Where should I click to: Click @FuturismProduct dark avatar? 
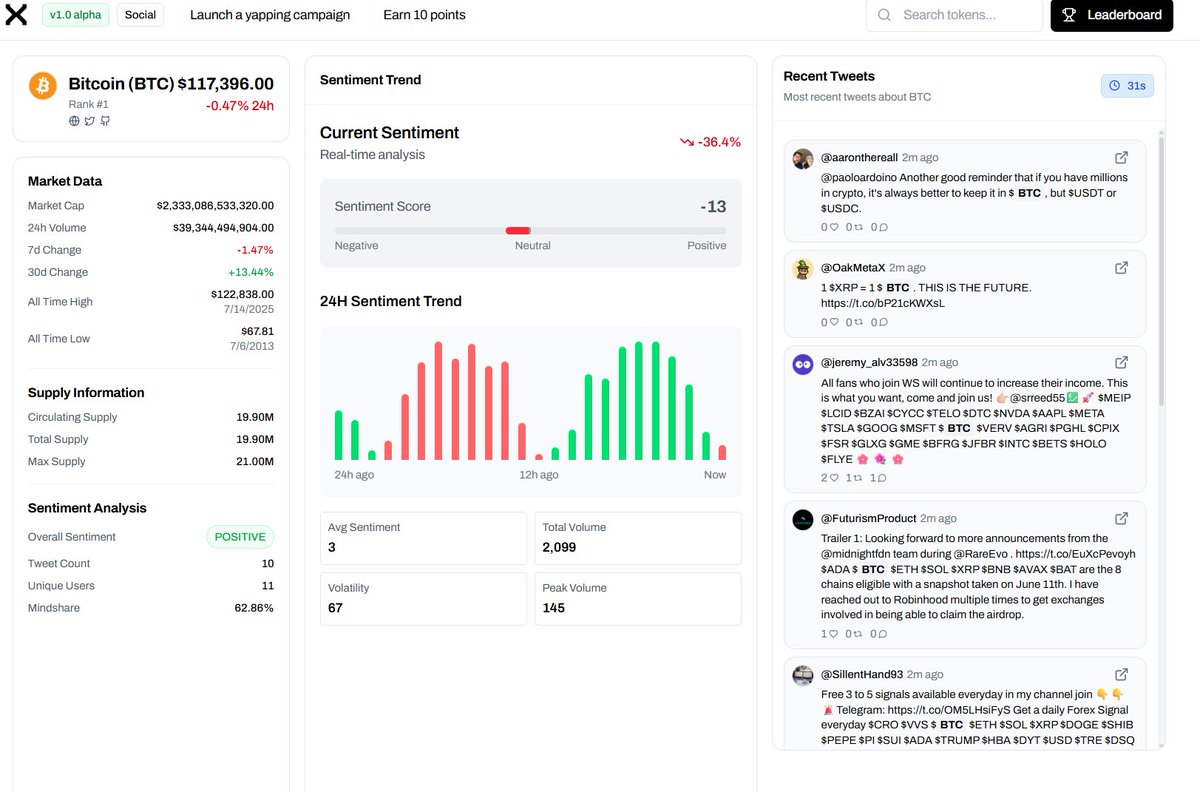[803, 519]
